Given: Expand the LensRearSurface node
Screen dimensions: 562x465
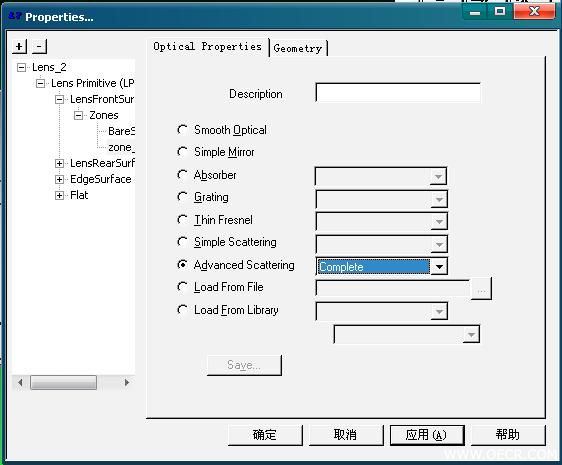Looking at the screenshot, I should 59,163.
